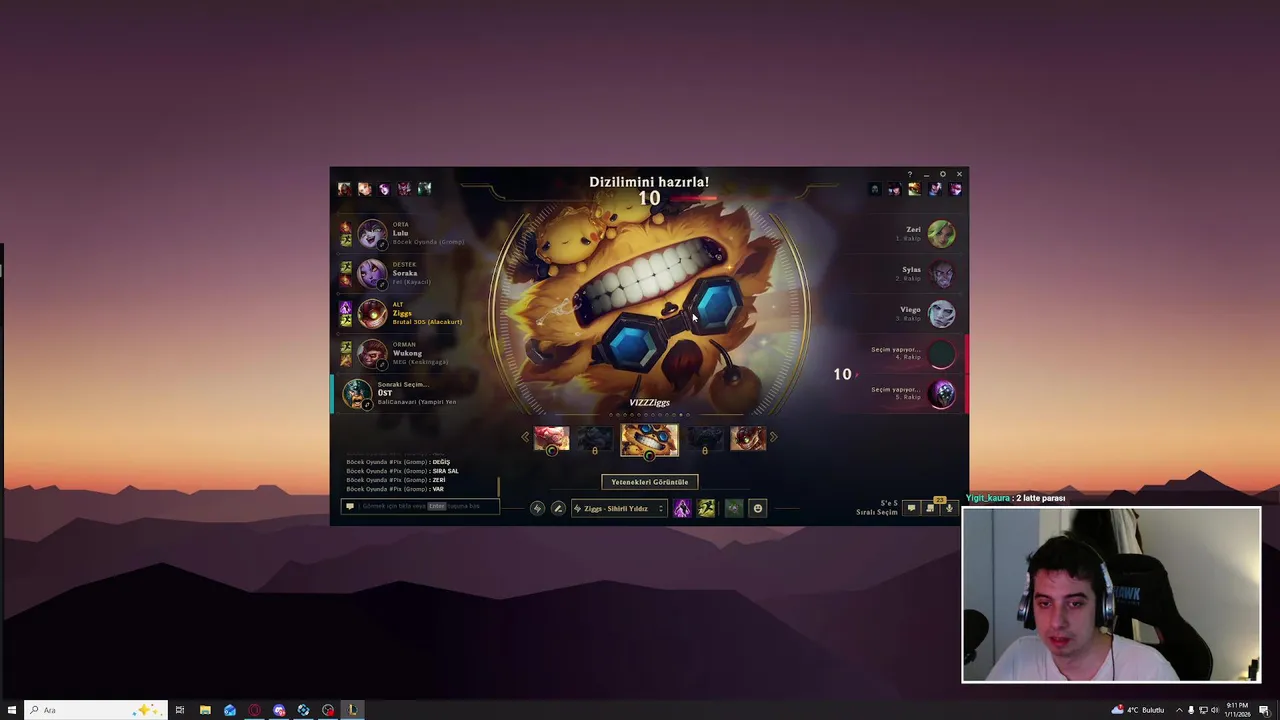
Task: Click the 5th Rakip enemy pick portrait
Action: click(941, 394)
